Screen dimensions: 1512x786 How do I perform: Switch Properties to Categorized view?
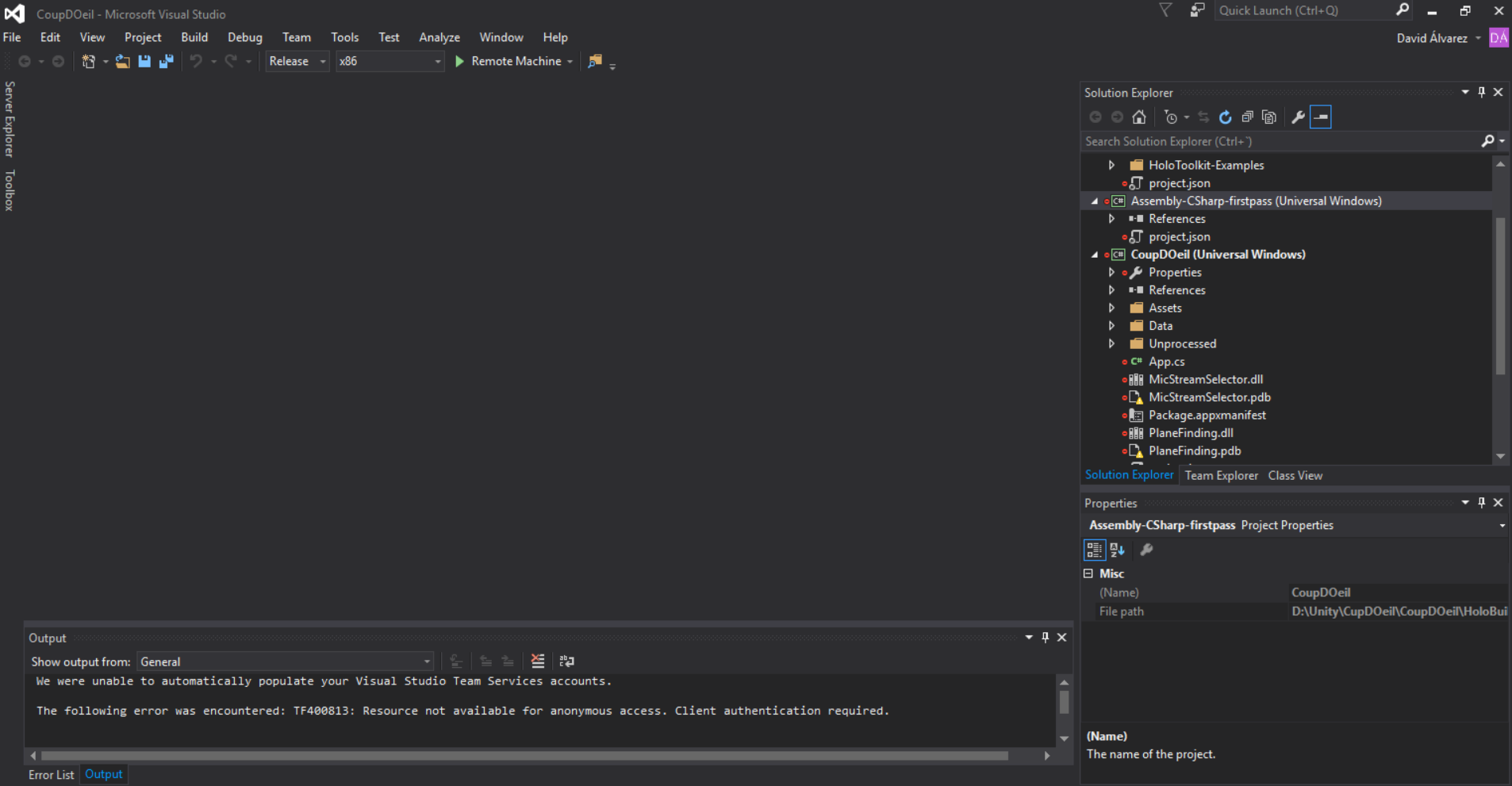click(1094, 550)
